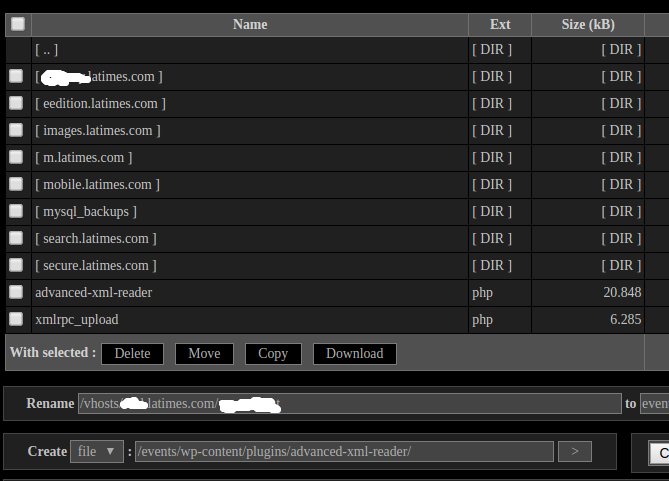Screen dimensions: 669x481
Task: Open the search.latimes.com directory
Action: tap(96, 239)
